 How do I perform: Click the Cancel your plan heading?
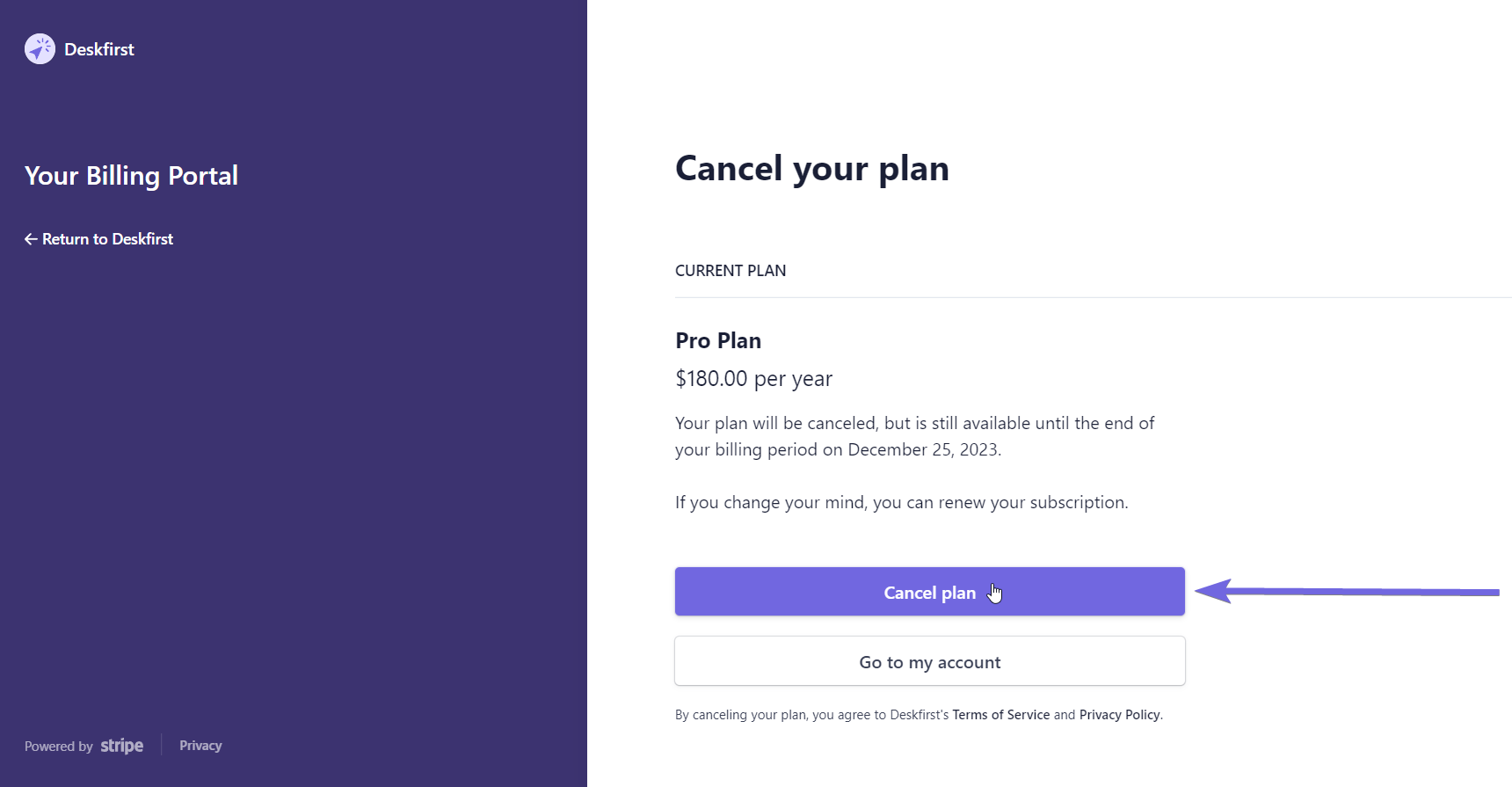click(x=812, y=169)
